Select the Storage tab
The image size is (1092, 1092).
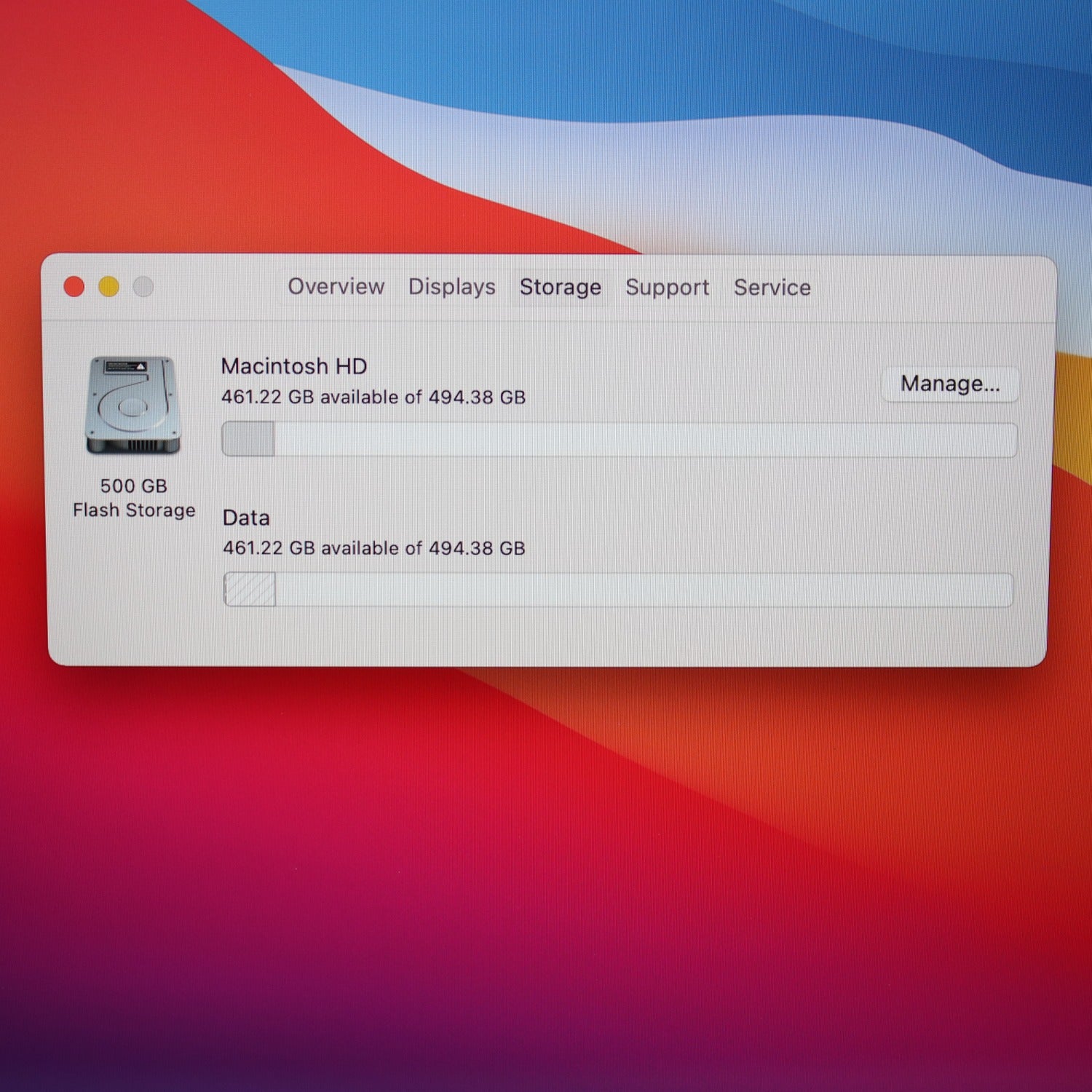[560, 288]
